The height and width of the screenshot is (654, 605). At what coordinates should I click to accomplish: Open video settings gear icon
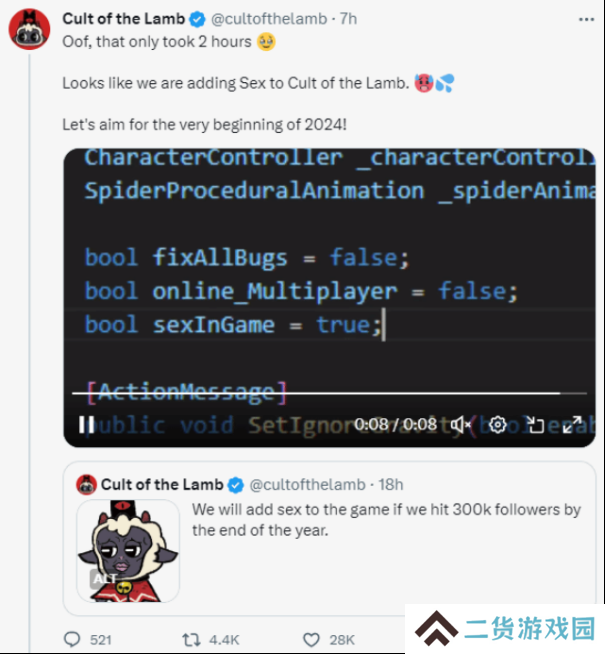[x=497, y=425]
